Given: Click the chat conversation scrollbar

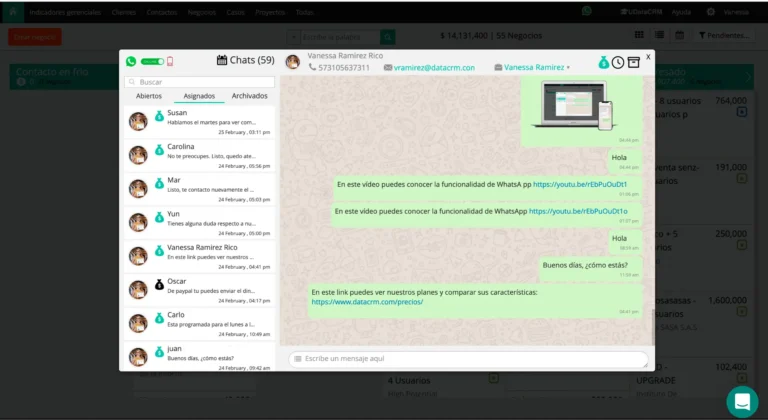Looking at the screenshot, I should [x=652, y=327].
